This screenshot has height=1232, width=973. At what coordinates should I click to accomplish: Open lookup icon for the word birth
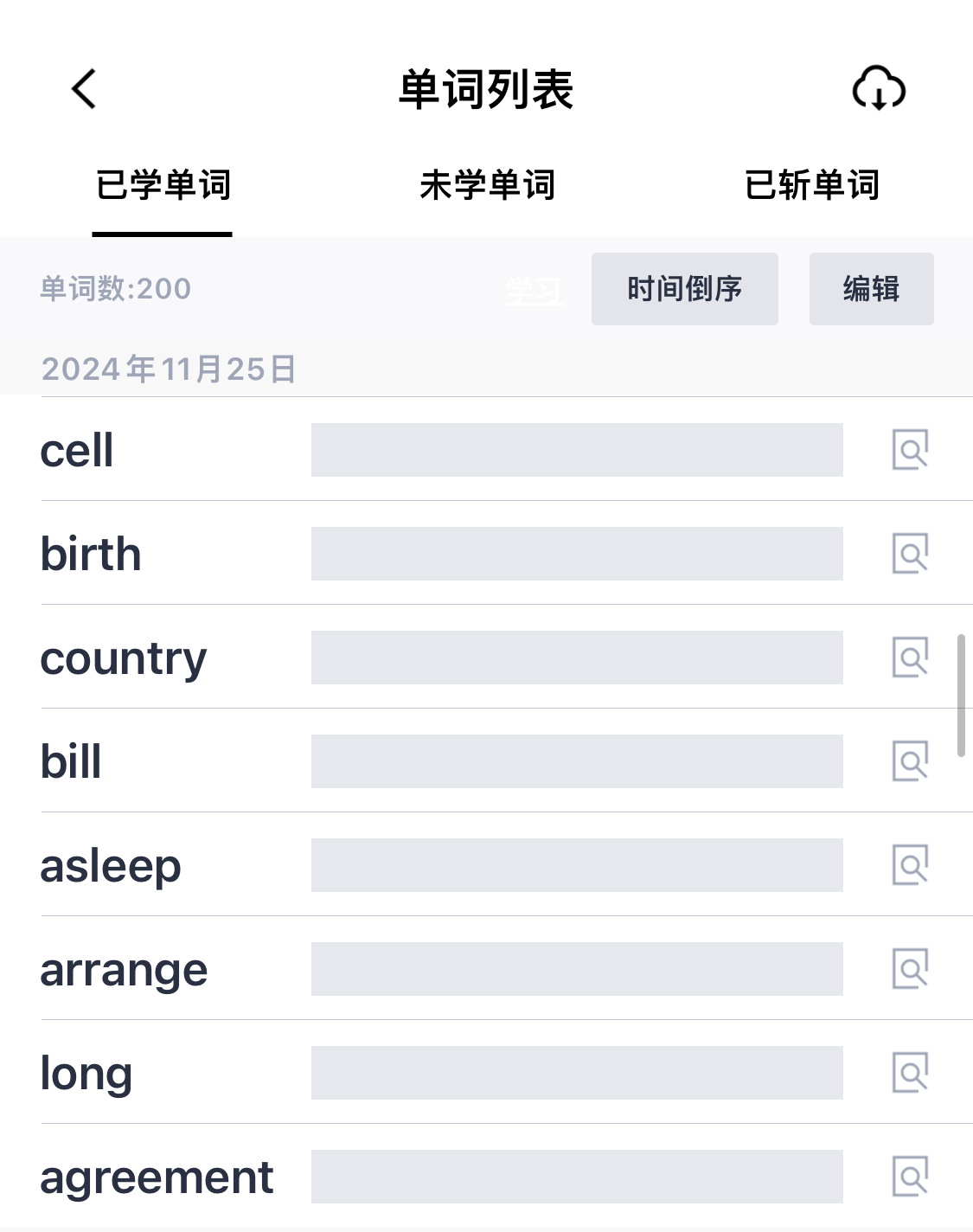(910, 554)
